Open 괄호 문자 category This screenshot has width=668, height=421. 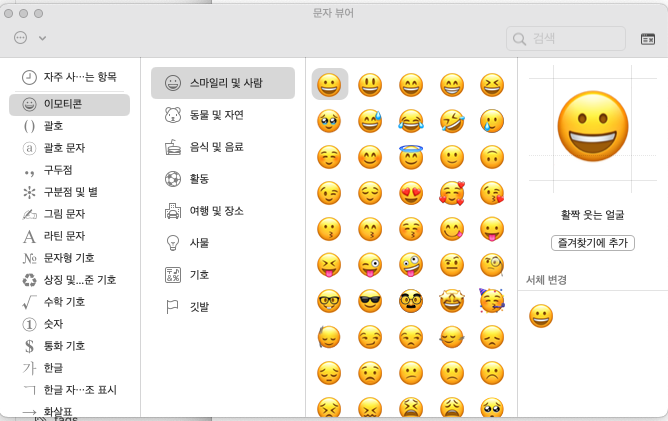point(69,148)
